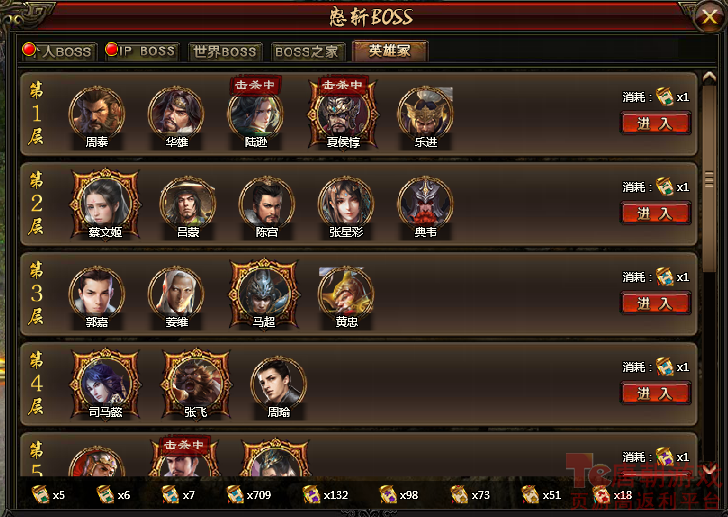This screenshot has width=728, height=517.
Task: Switch to the 世界BOSS tab
Action: pyautogui.click(x=225, y=52)
